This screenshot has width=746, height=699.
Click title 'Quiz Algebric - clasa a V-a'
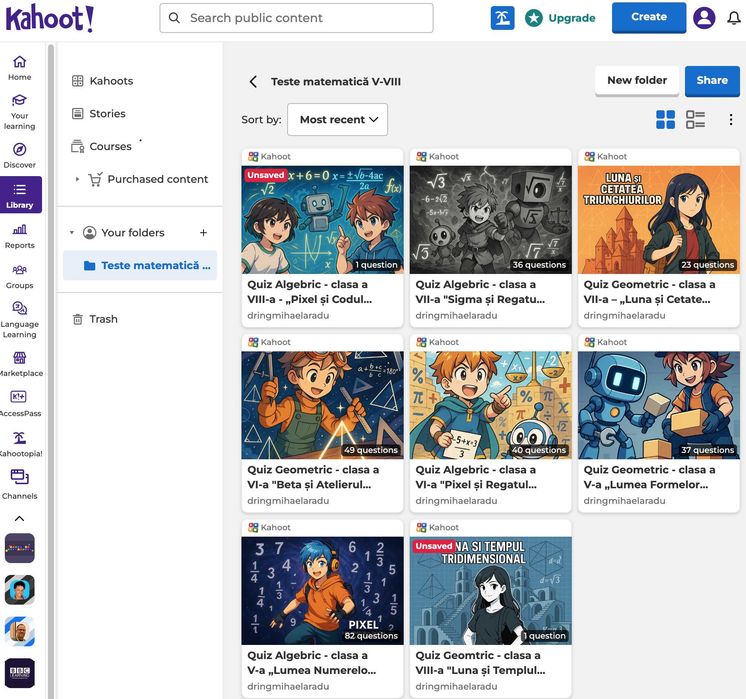(312, 663)
